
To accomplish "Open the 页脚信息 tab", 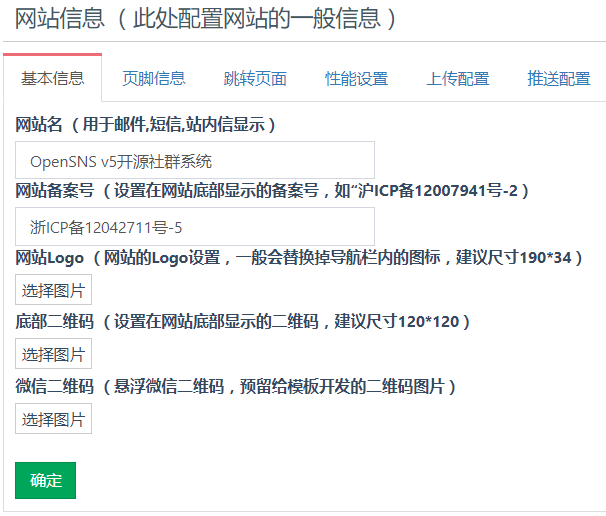I will tap(154, 78).
